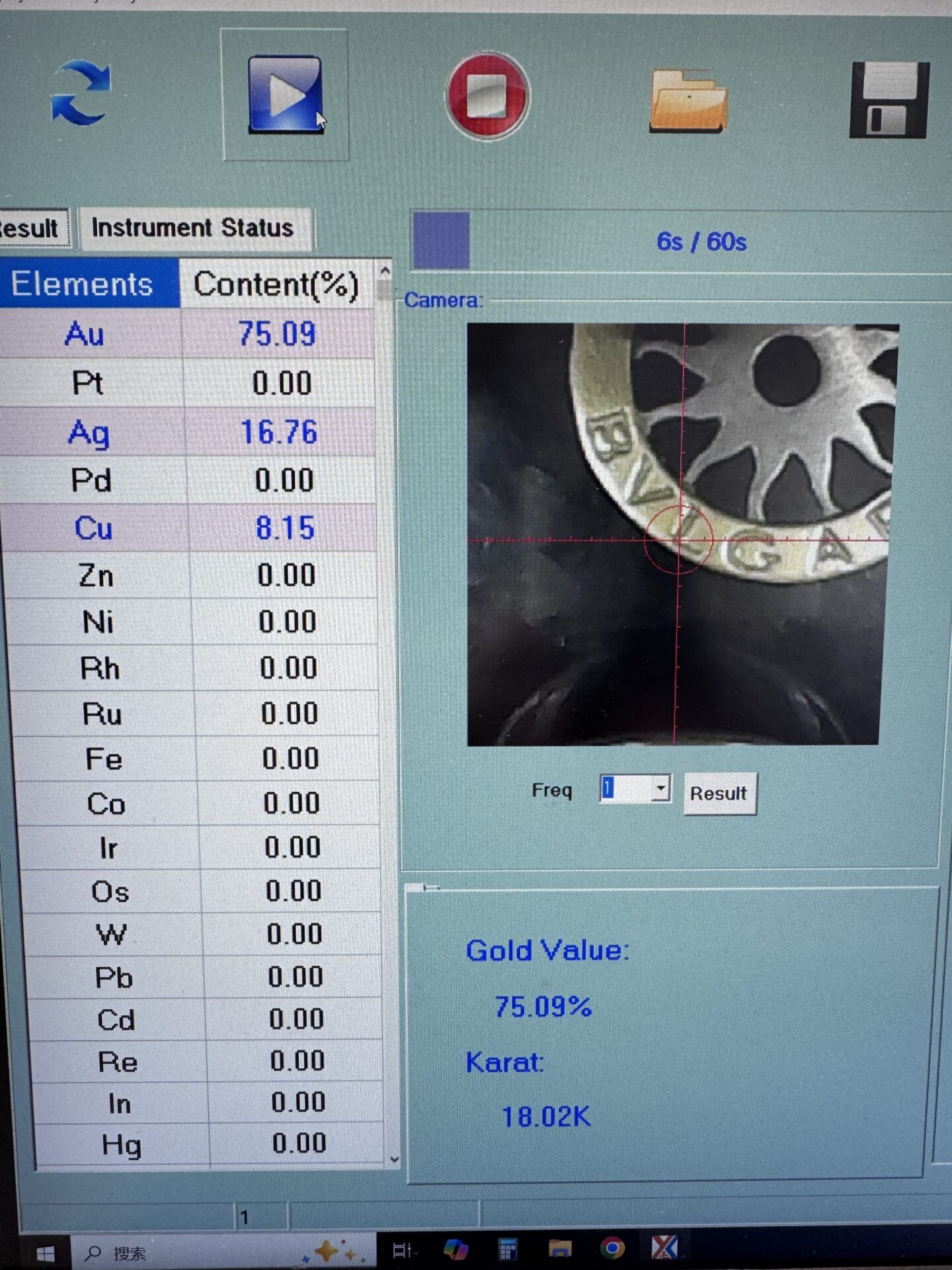Click the Content(%) column header

tap(276, 284)
